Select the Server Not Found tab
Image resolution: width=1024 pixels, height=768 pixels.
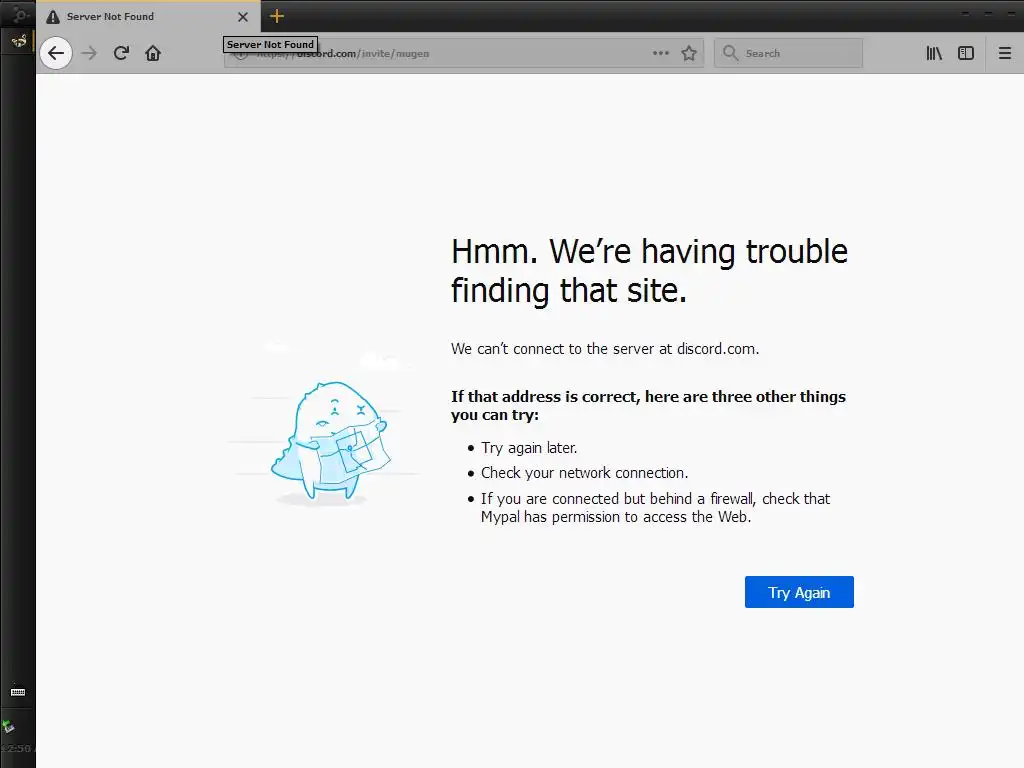148,16
